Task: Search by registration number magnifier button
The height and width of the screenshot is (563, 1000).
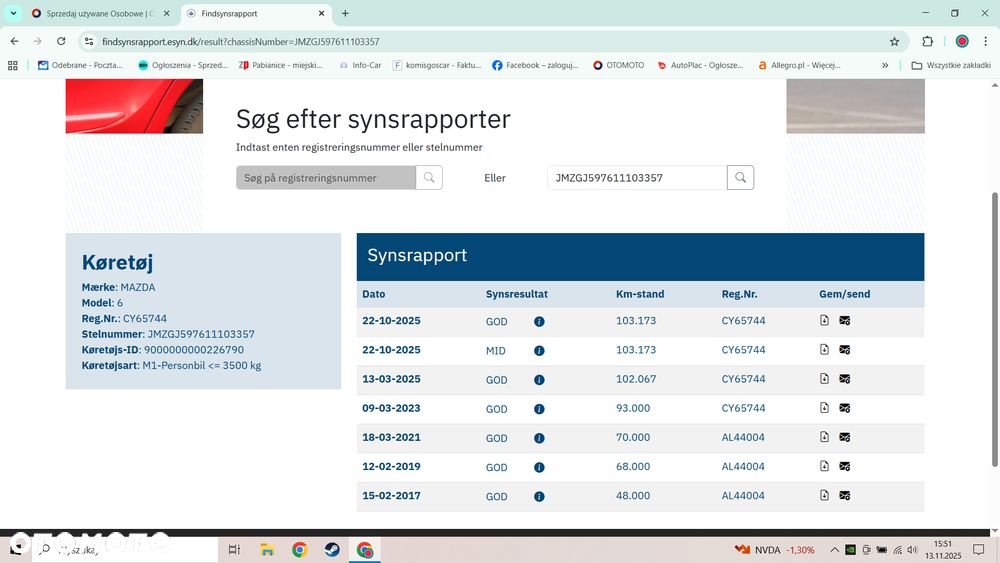Action: [x=429, y=178]
